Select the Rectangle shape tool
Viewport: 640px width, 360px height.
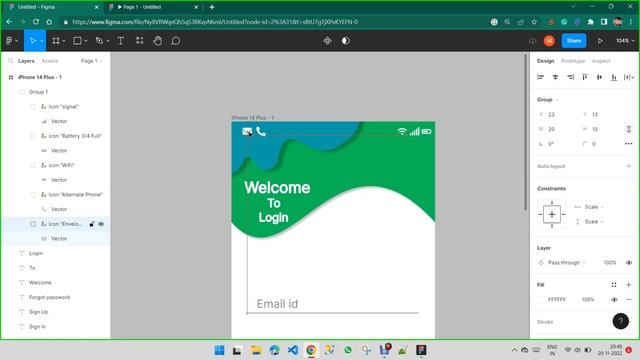pyautogui.click(x=77, y=41)
